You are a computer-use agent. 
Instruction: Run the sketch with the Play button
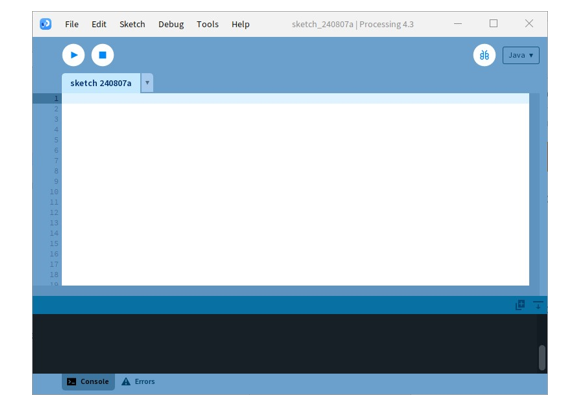coord(73,55)
